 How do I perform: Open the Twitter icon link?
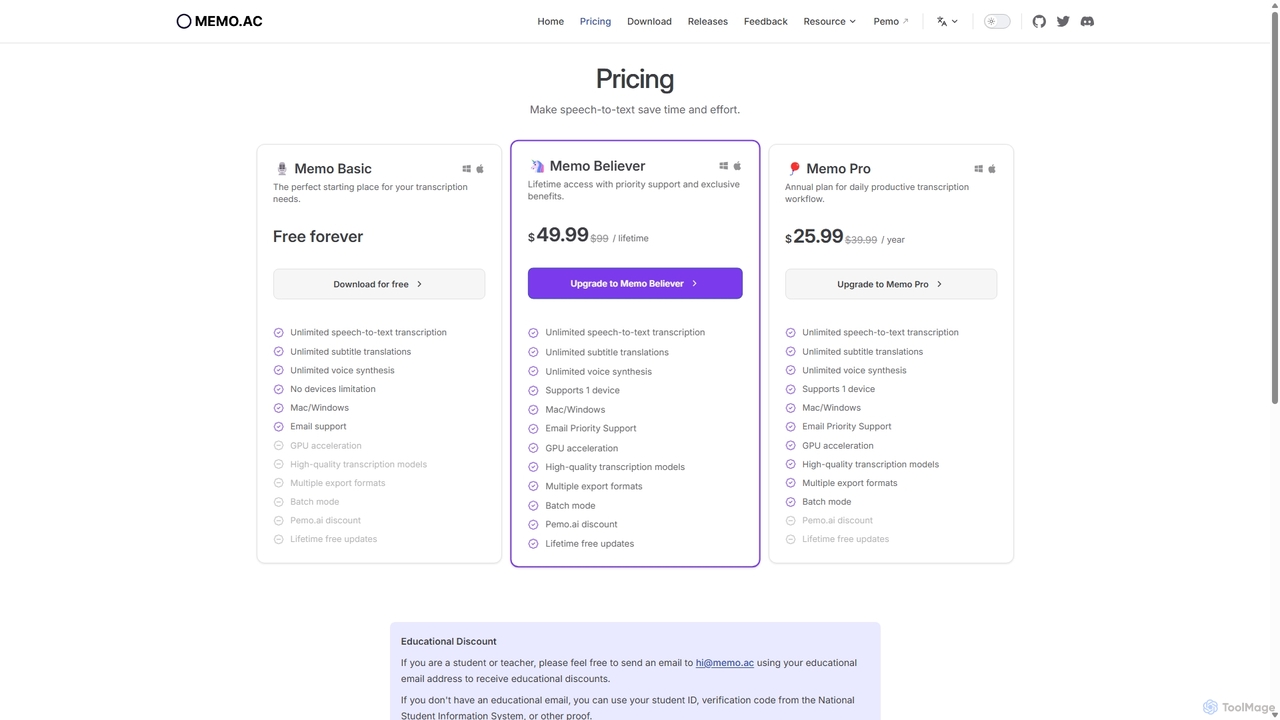coord(1063,21)
